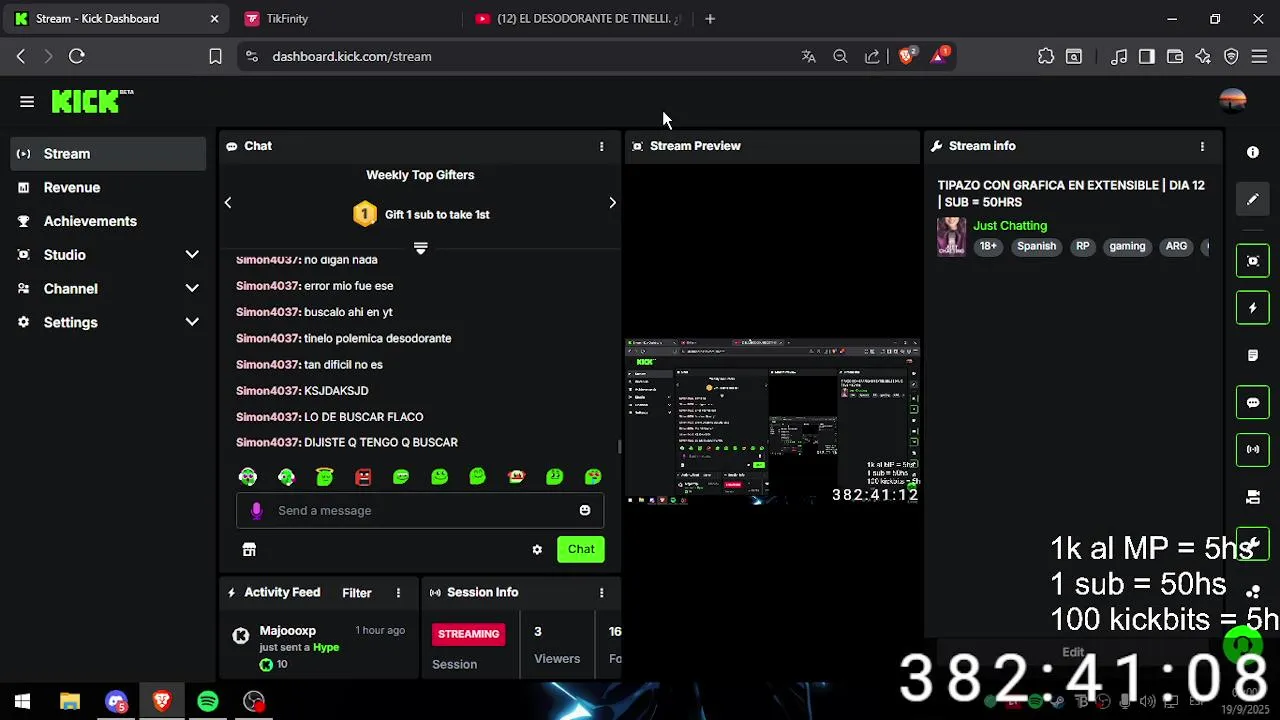Image resolution: width=1280 pixels, height=720 pixels.
Task: Select Stream in left sidebar
Action: (x=108, y=154)
